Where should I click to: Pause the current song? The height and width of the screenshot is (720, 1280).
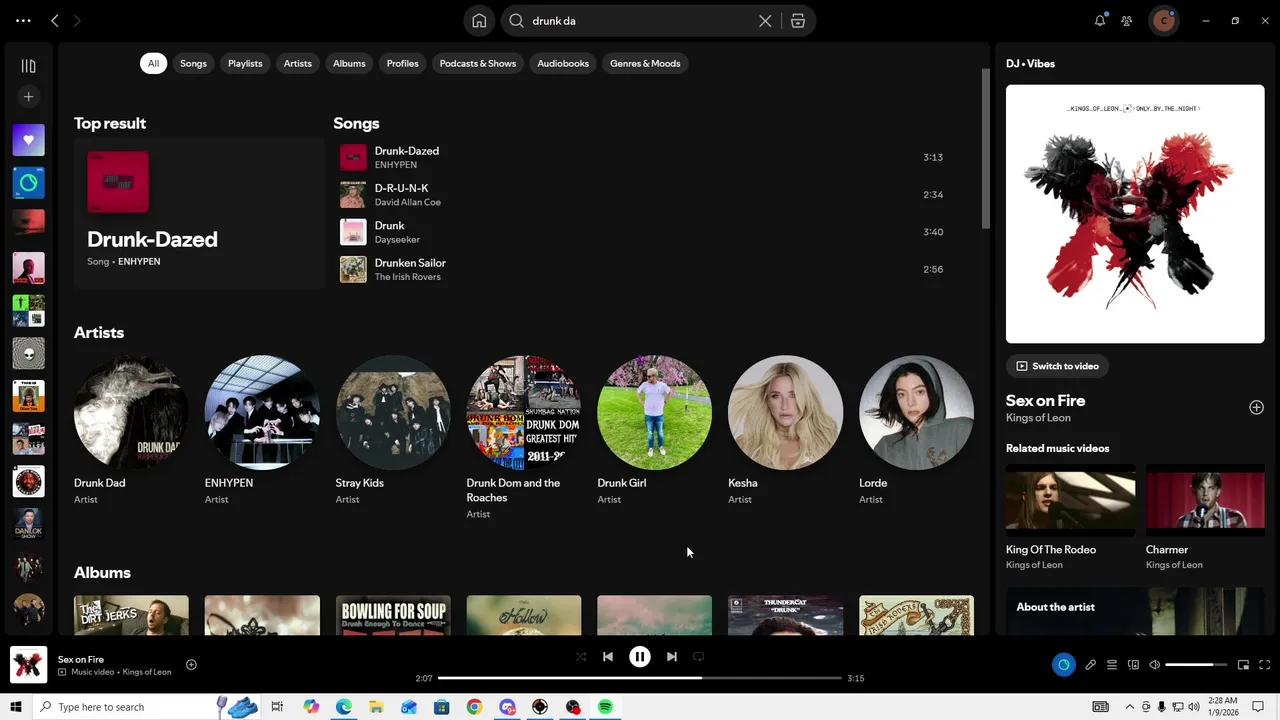(640, 657)
